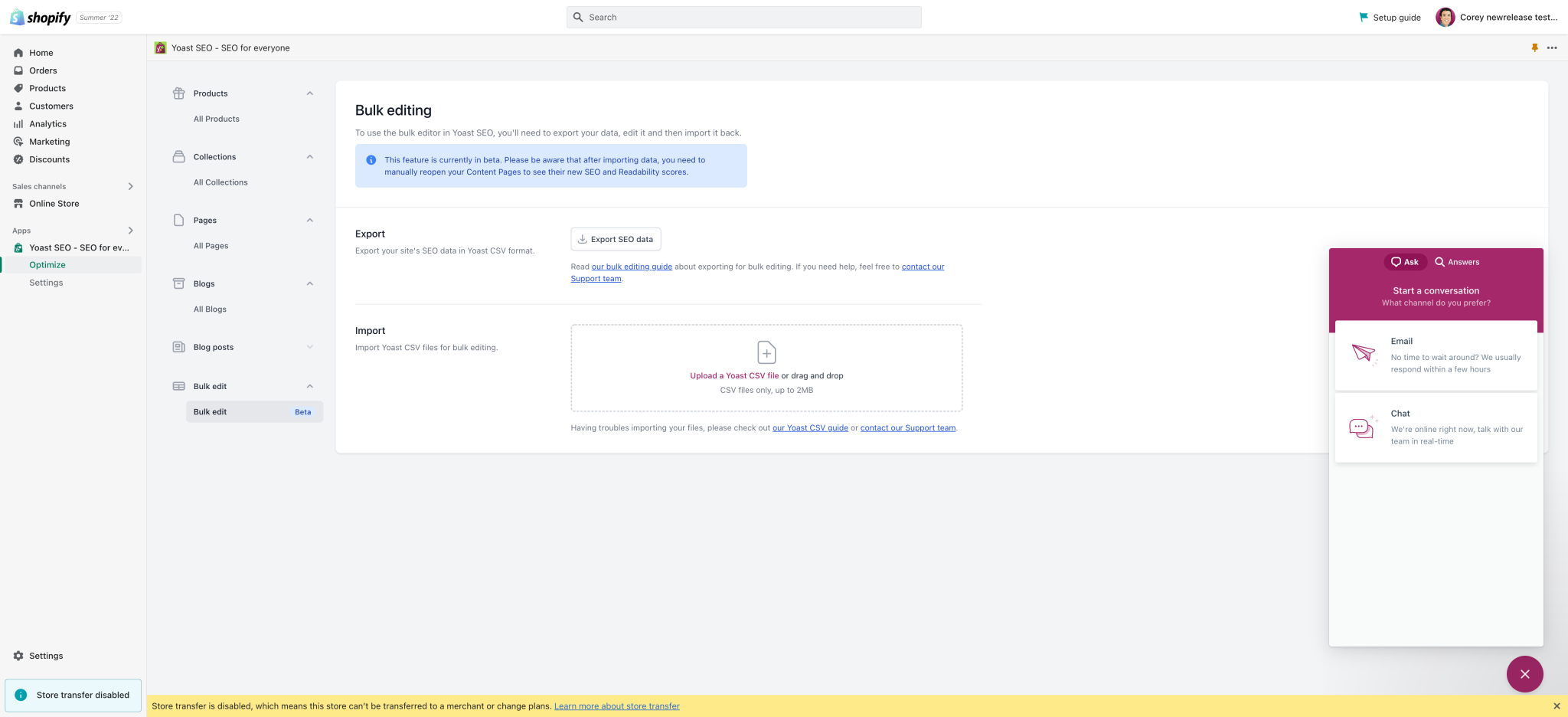Click Export SEO data button

(616, 239)
